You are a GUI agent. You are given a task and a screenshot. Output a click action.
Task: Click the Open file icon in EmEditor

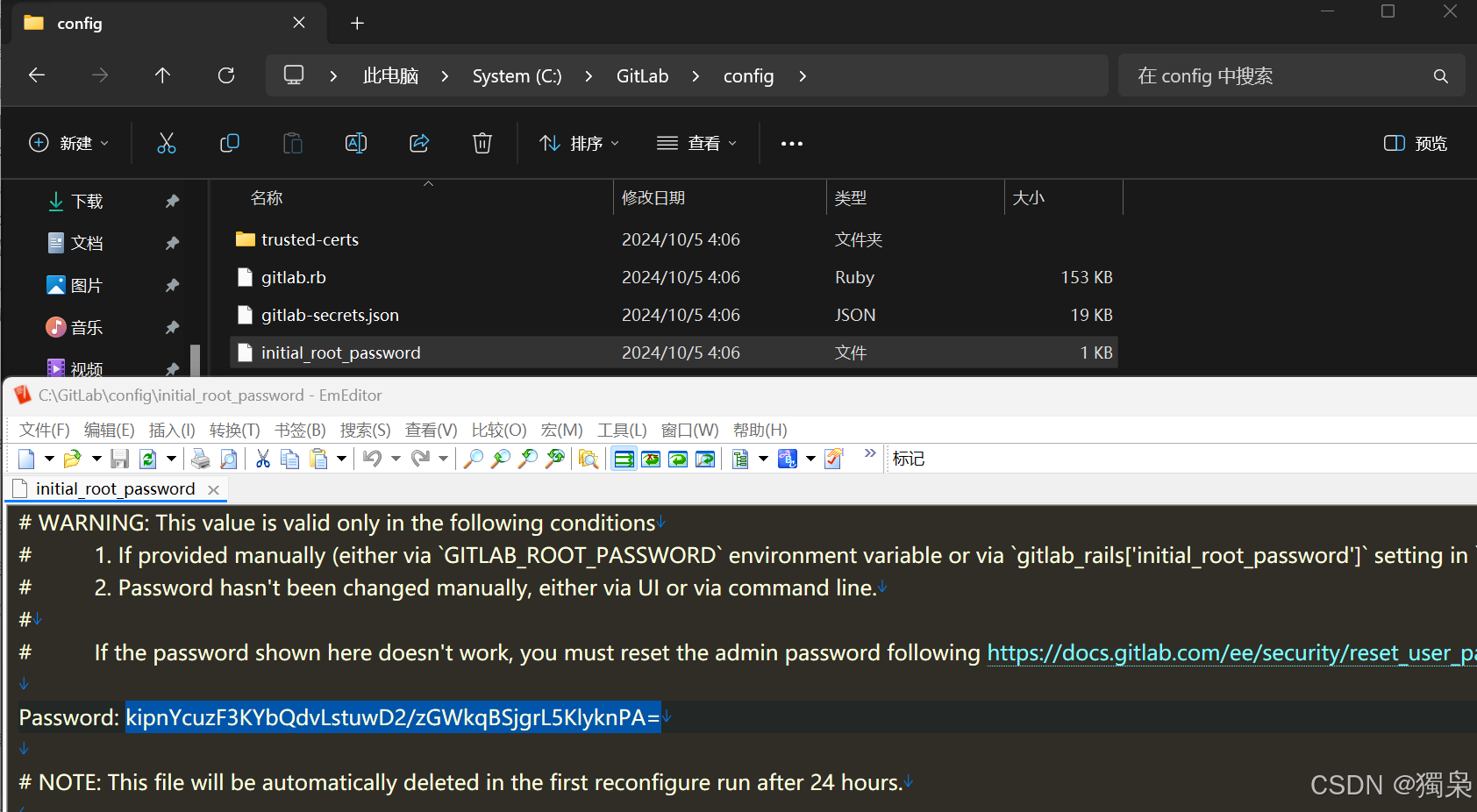73,459
